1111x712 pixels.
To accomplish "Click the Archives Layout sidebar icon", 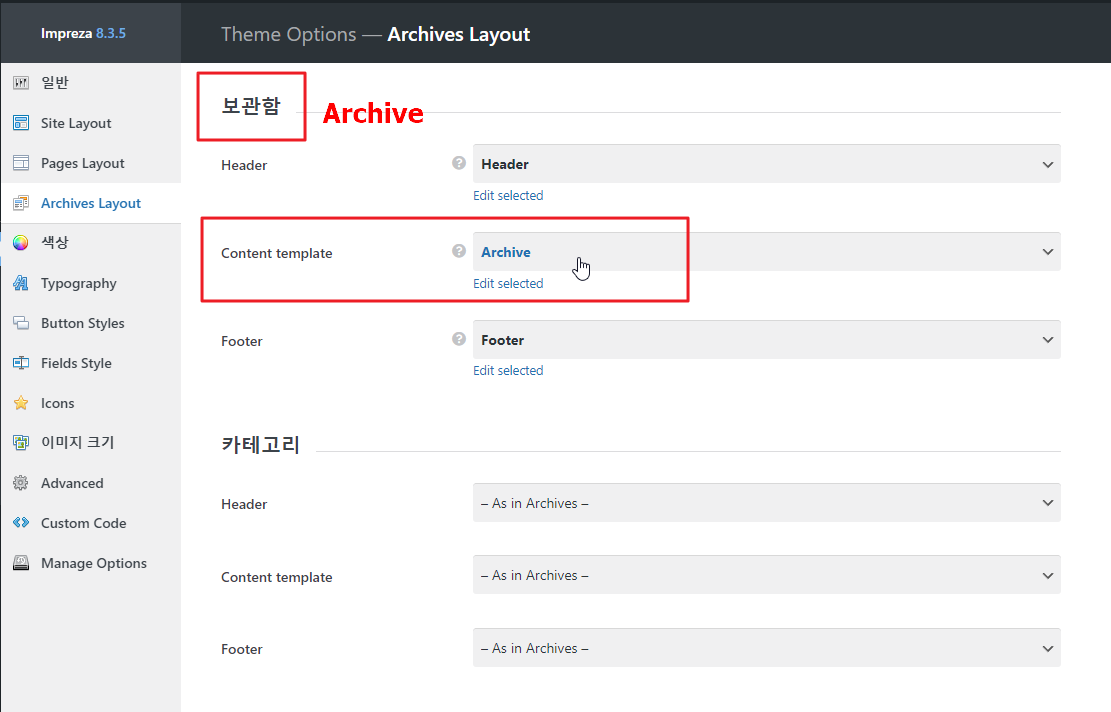I will [21, 203].
